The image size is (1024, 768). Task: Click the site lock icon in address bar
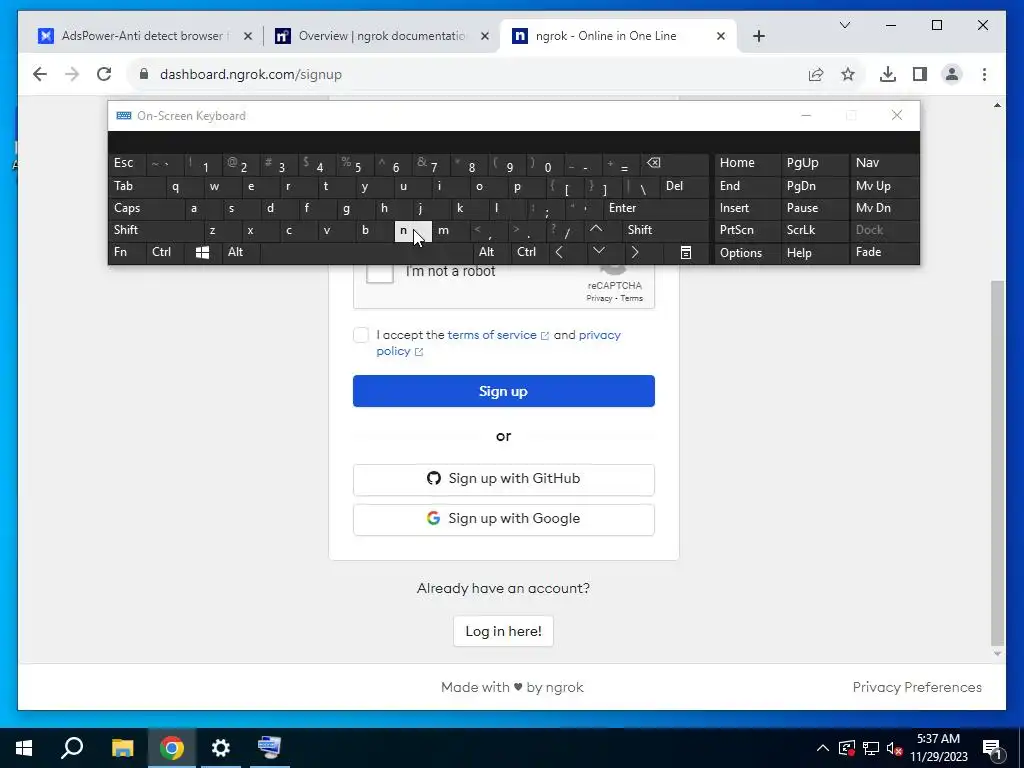pos(144,74)
